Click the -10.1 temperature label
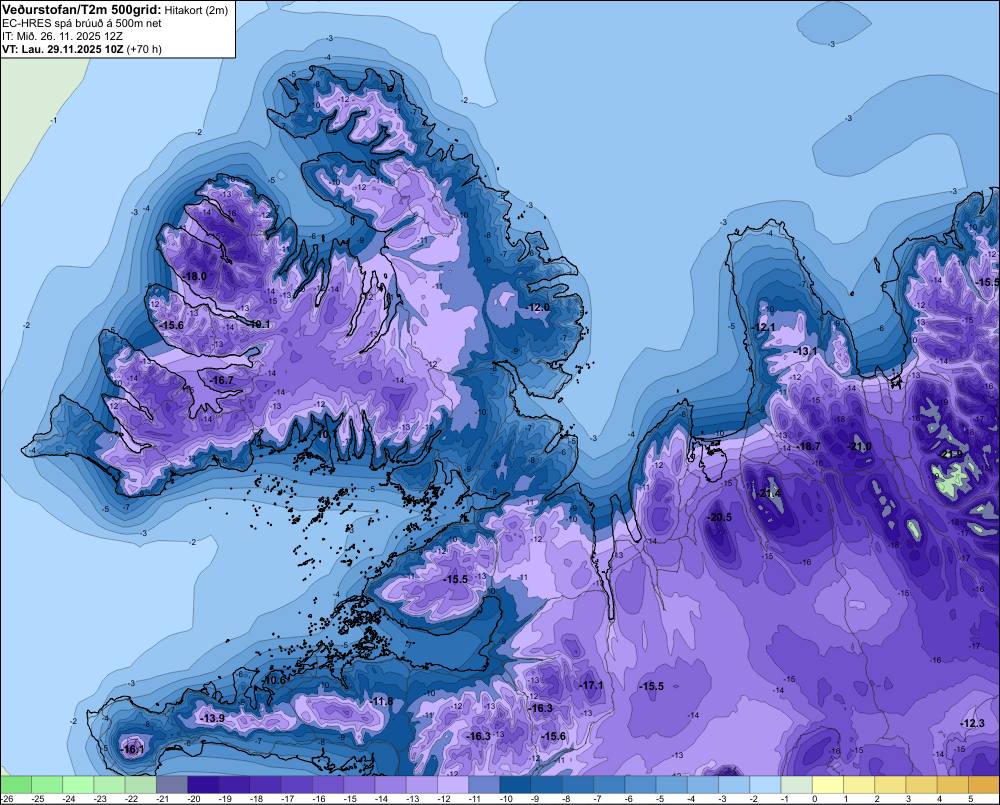Viewport: 1000px width, 805px height. click(x=259, y=324)
